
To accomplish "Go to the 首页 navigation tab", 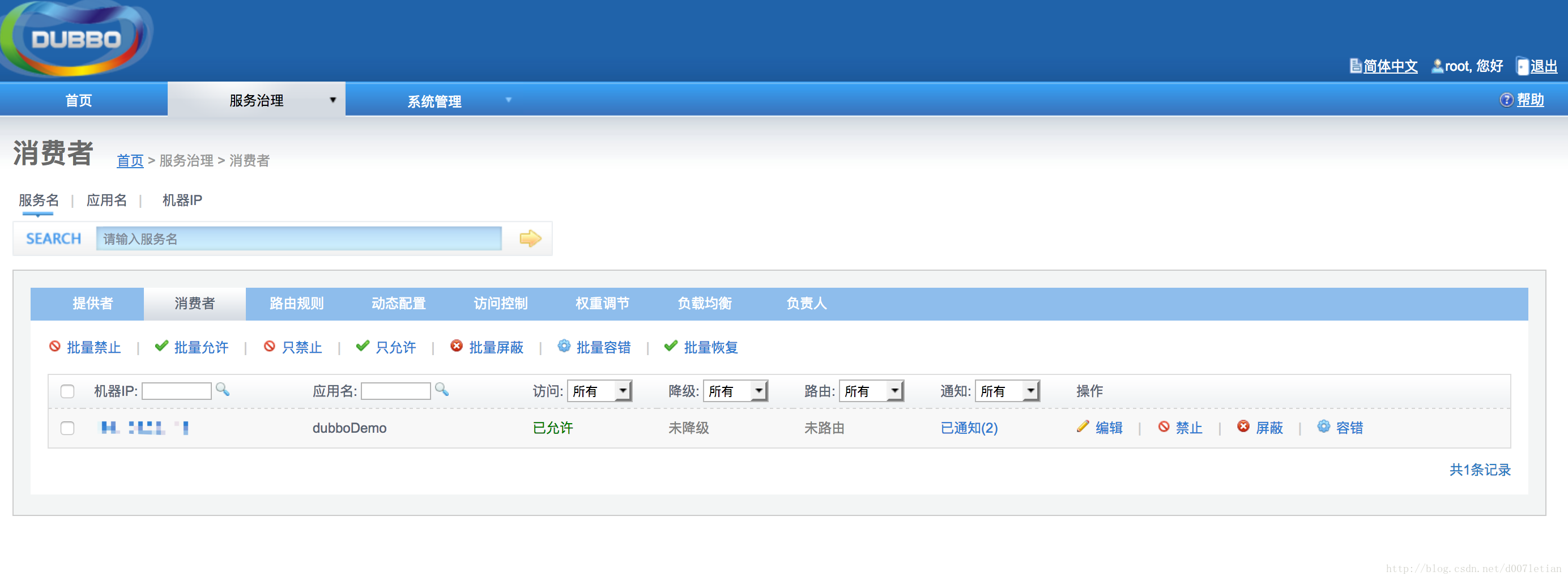I will [x=79, y=100].
